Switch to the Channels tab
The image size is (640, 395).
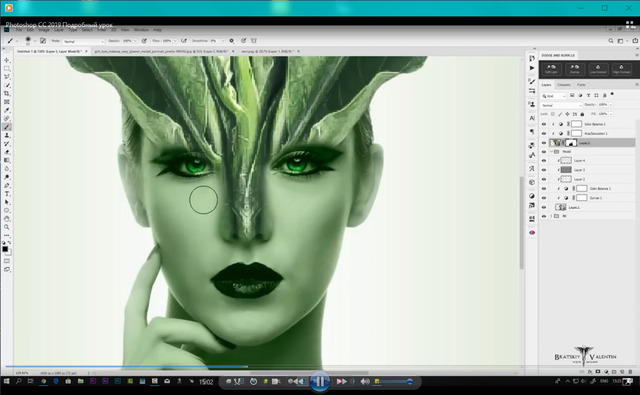click(x=564, y=85)
